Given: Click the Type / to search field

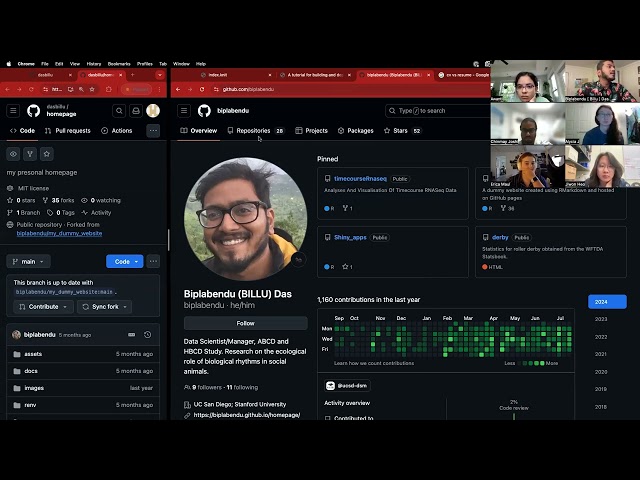Looking at the screenshot, I should [438, 111].
